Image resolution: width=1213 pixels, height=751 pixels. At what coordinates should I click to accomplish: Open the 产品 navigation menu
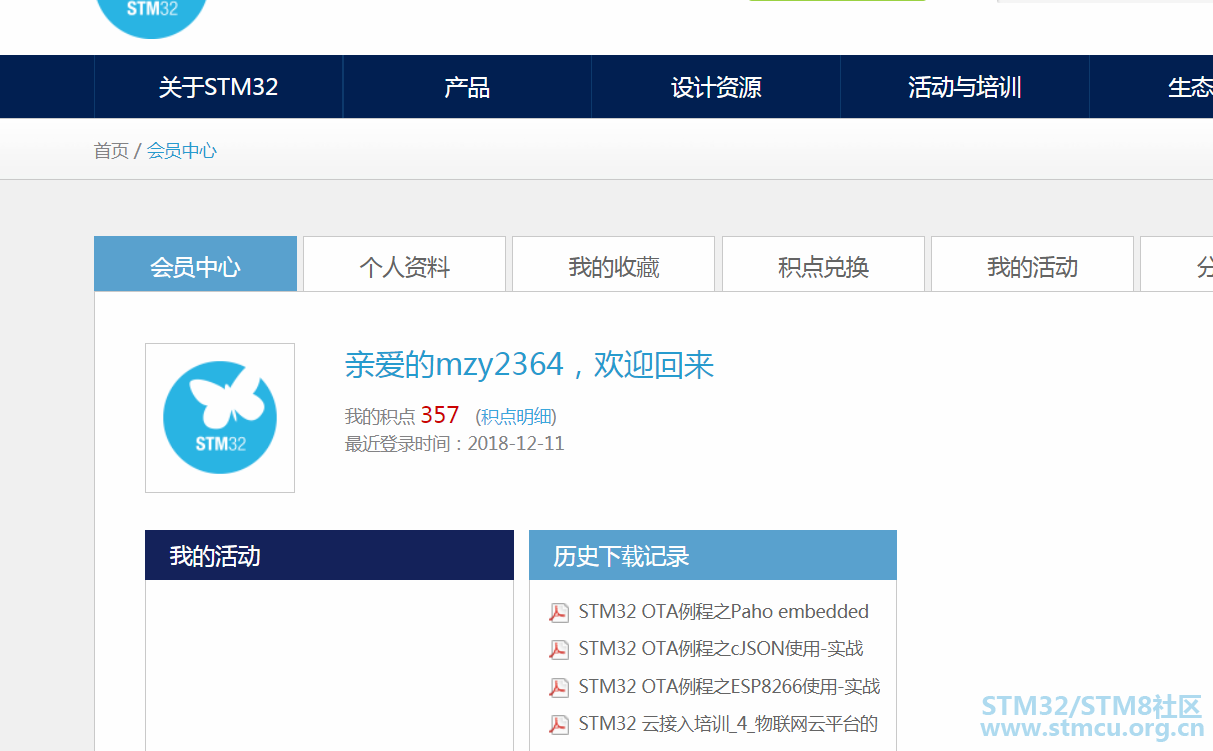click(x=467, y=87)
